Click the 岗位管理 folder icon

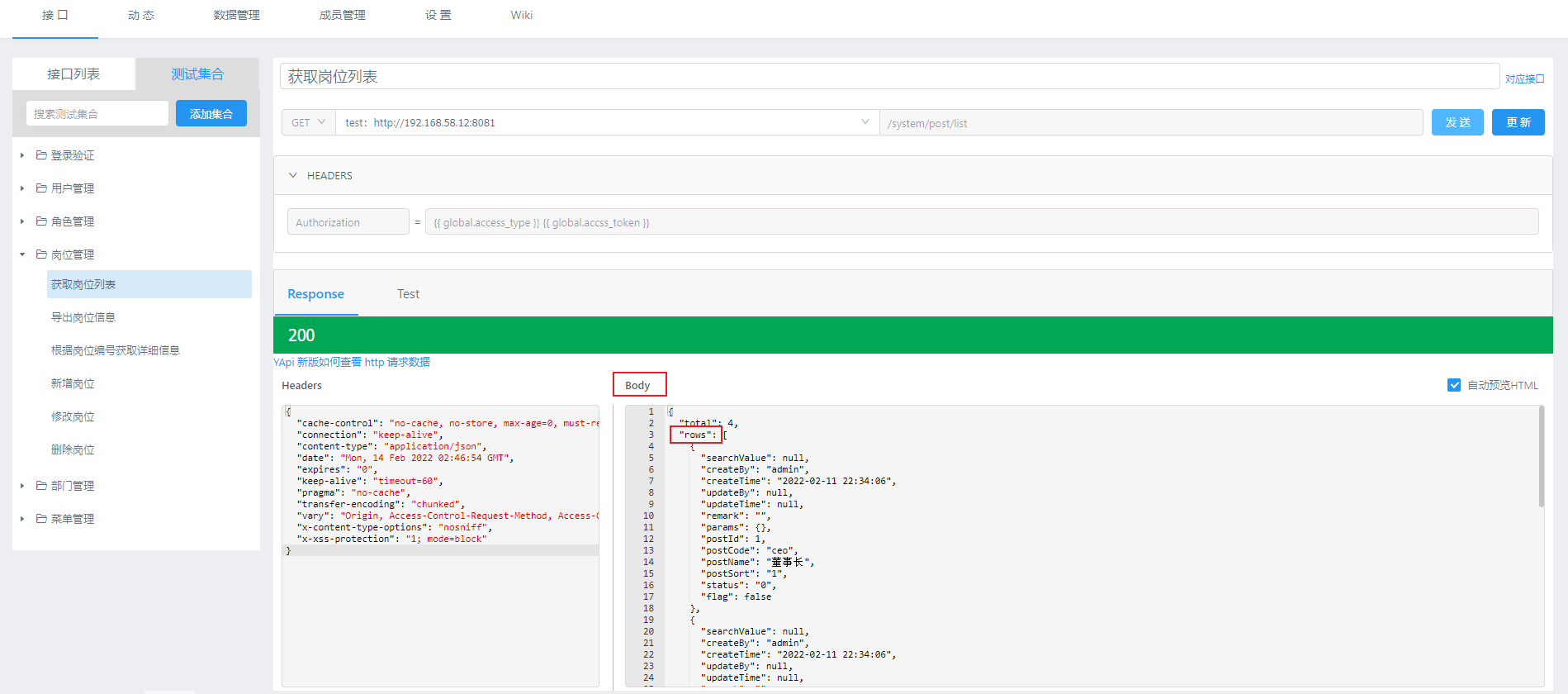coord(41,254)
